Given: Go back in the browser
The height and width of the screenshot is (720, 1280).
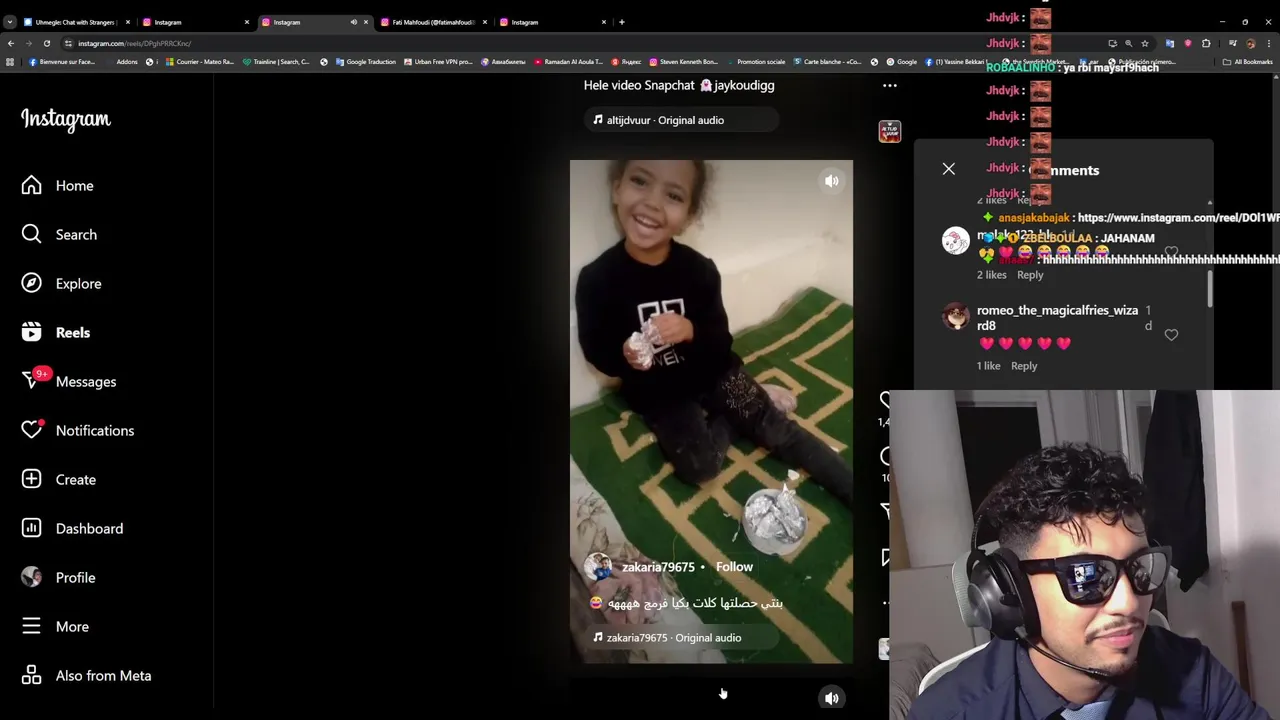Looking at the screenshot, I should 11,43.
